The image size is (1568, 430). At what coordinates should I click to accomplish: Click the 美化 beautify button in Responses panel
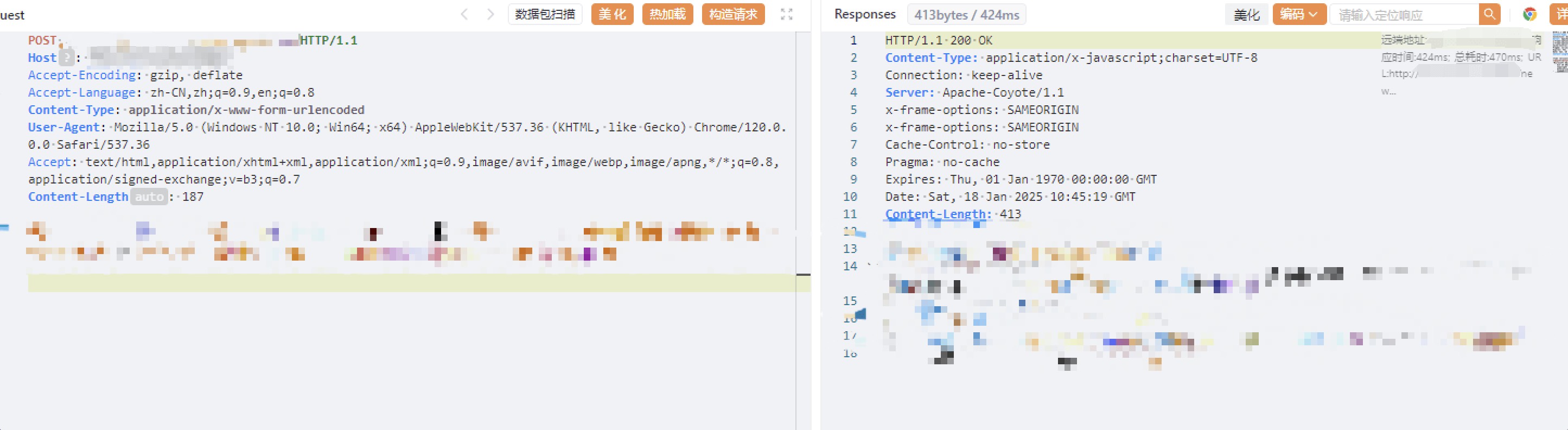(x=1247, y=14)
